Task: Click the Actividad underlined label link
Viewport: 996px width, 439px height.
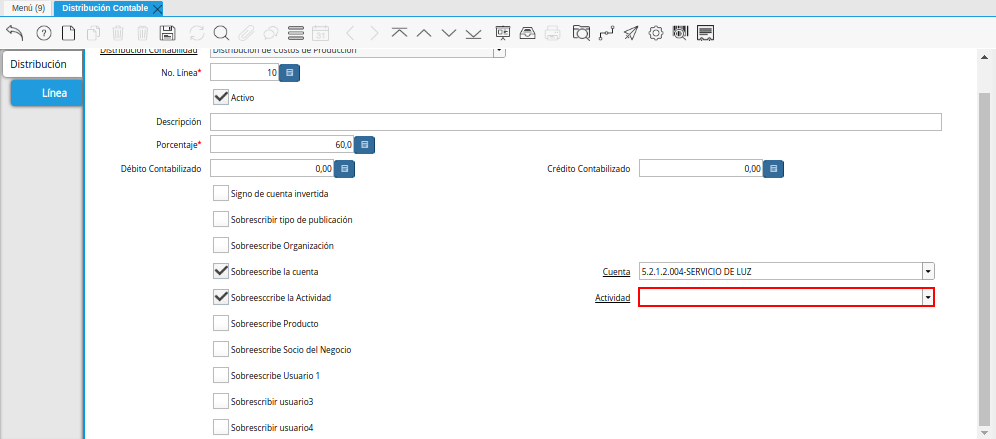Action: click(x=612, y=298)
